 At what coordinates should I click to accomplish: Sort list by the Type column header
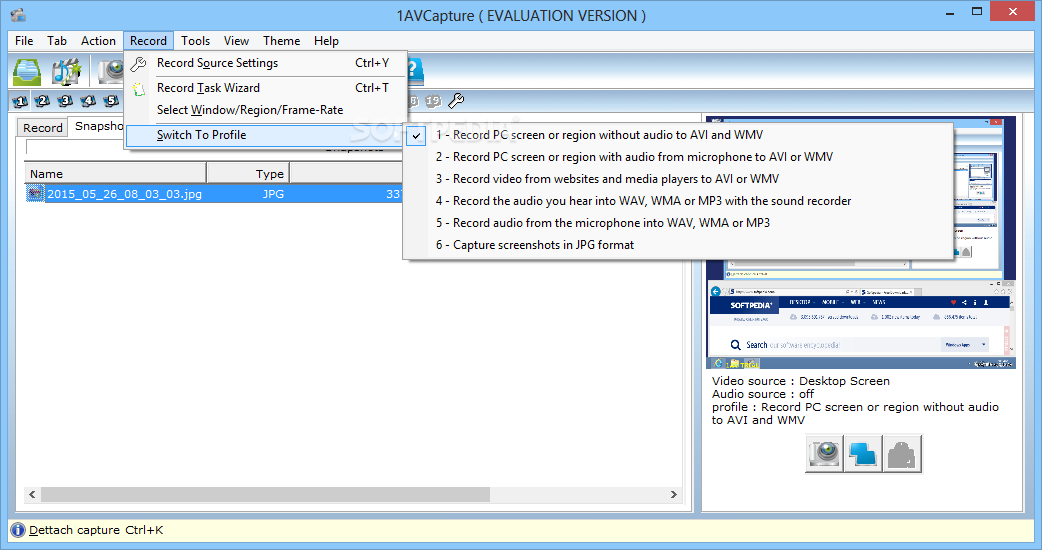click(249, 173)
